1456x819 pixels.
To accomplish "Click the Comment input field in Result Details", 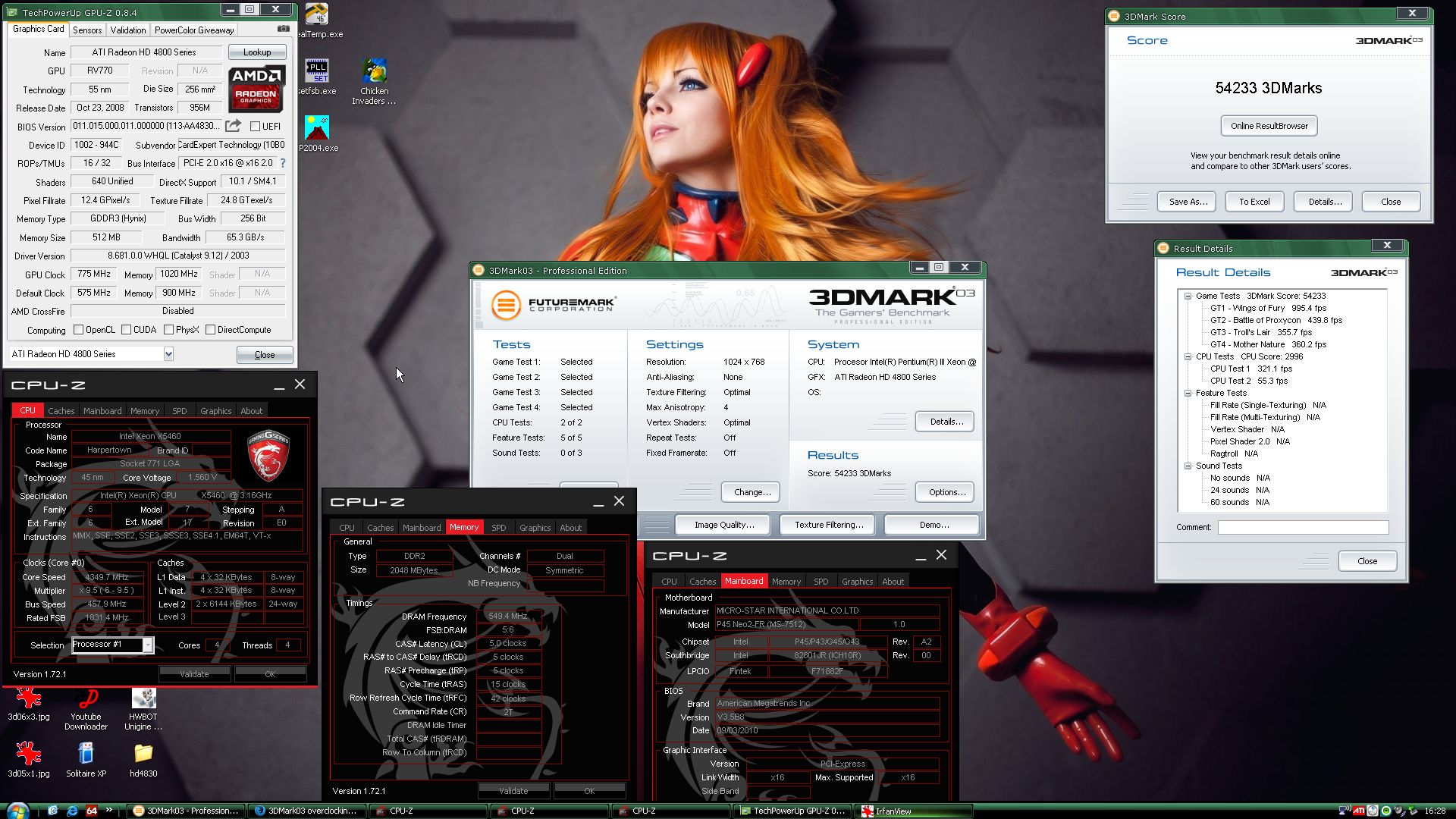I will pos(1303,527).
